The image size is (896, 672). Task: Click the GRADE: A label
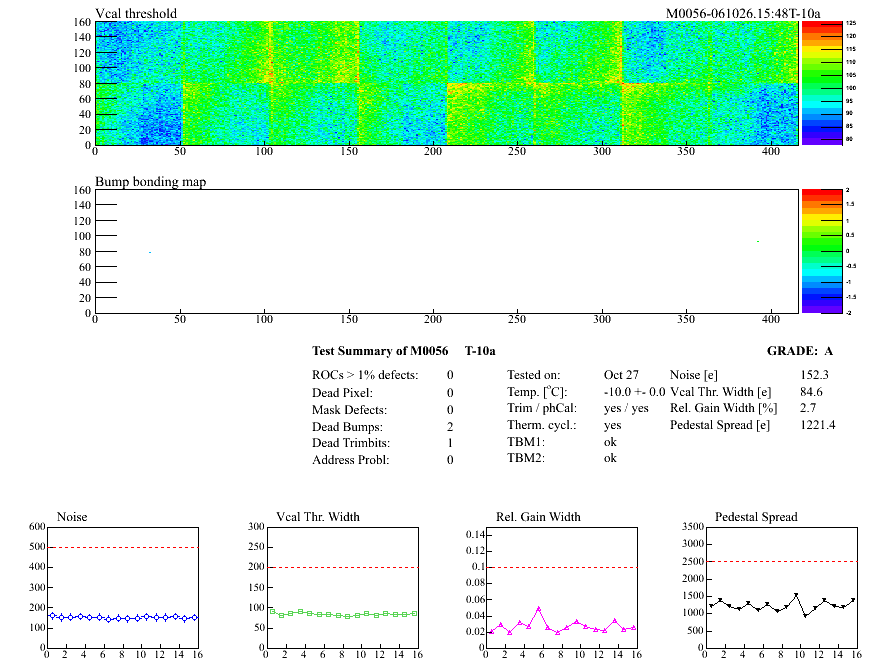pyautogui.click(x=799, y=351)
